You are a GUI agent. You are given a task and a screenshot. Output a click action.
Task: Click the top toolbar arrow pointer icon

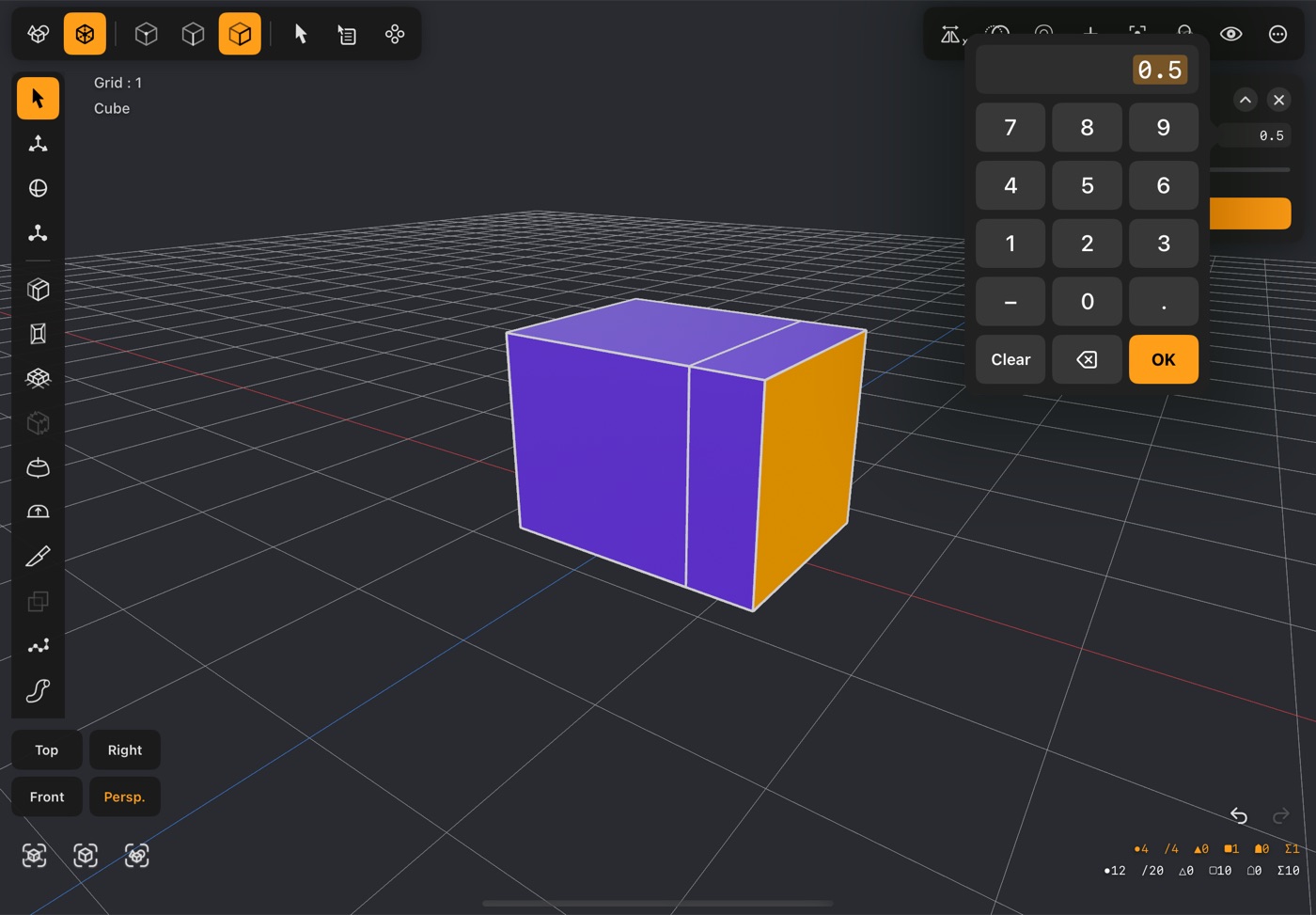[x=301, y=34]
